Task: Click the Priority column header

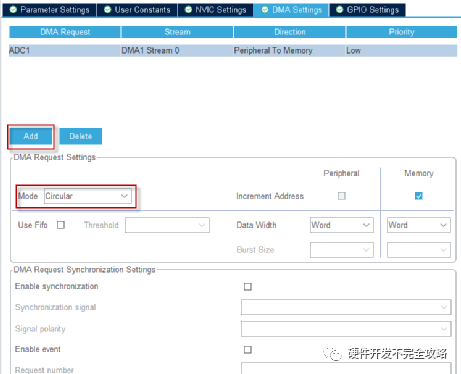Action: click(402, 32)
